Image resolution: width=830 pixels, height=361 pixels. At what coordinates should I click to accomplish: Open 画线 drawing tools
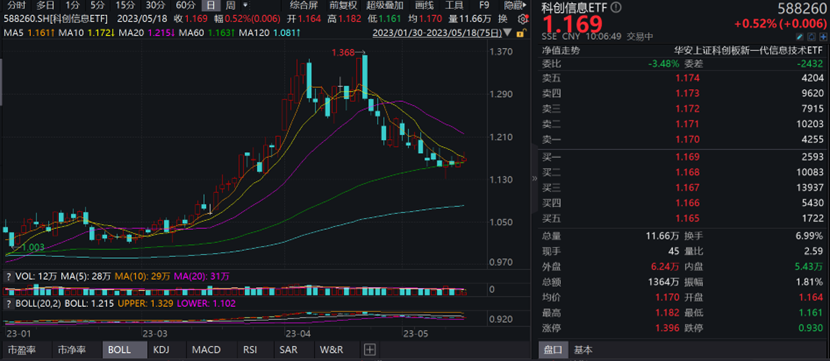[x=424, y=6]
